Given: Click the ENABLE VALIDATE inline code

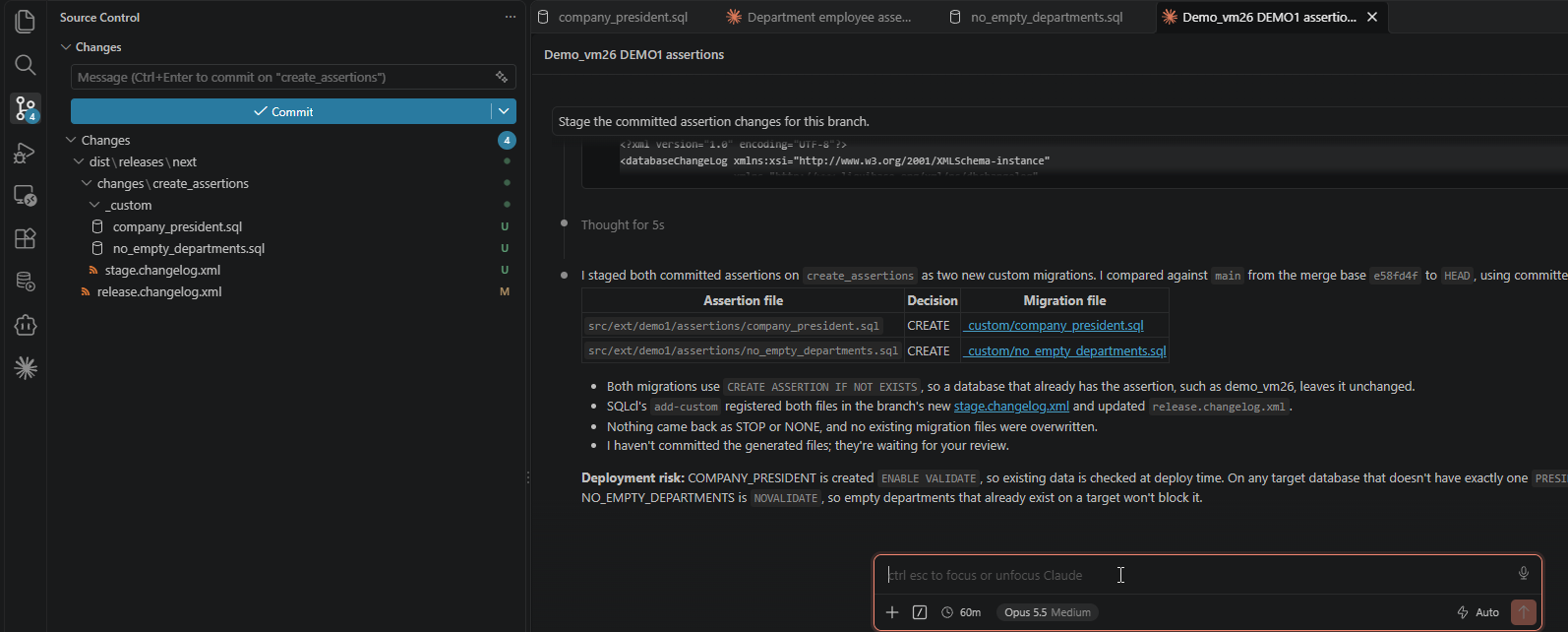Looking at the screenshot, I should point(929,478).
